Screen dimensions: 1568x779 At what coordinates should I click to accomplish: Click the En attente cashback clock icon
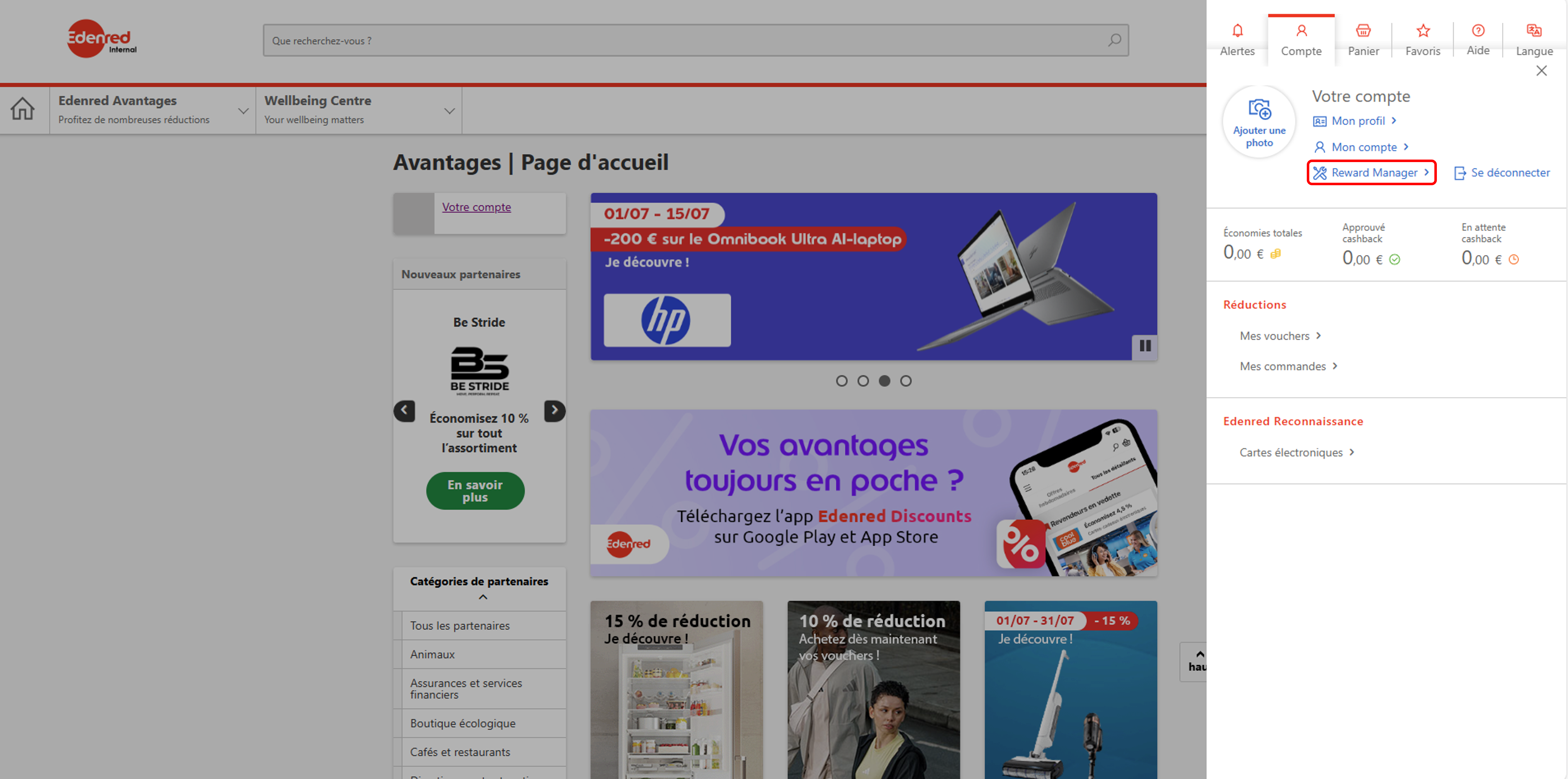click(x=1513, y=260)
